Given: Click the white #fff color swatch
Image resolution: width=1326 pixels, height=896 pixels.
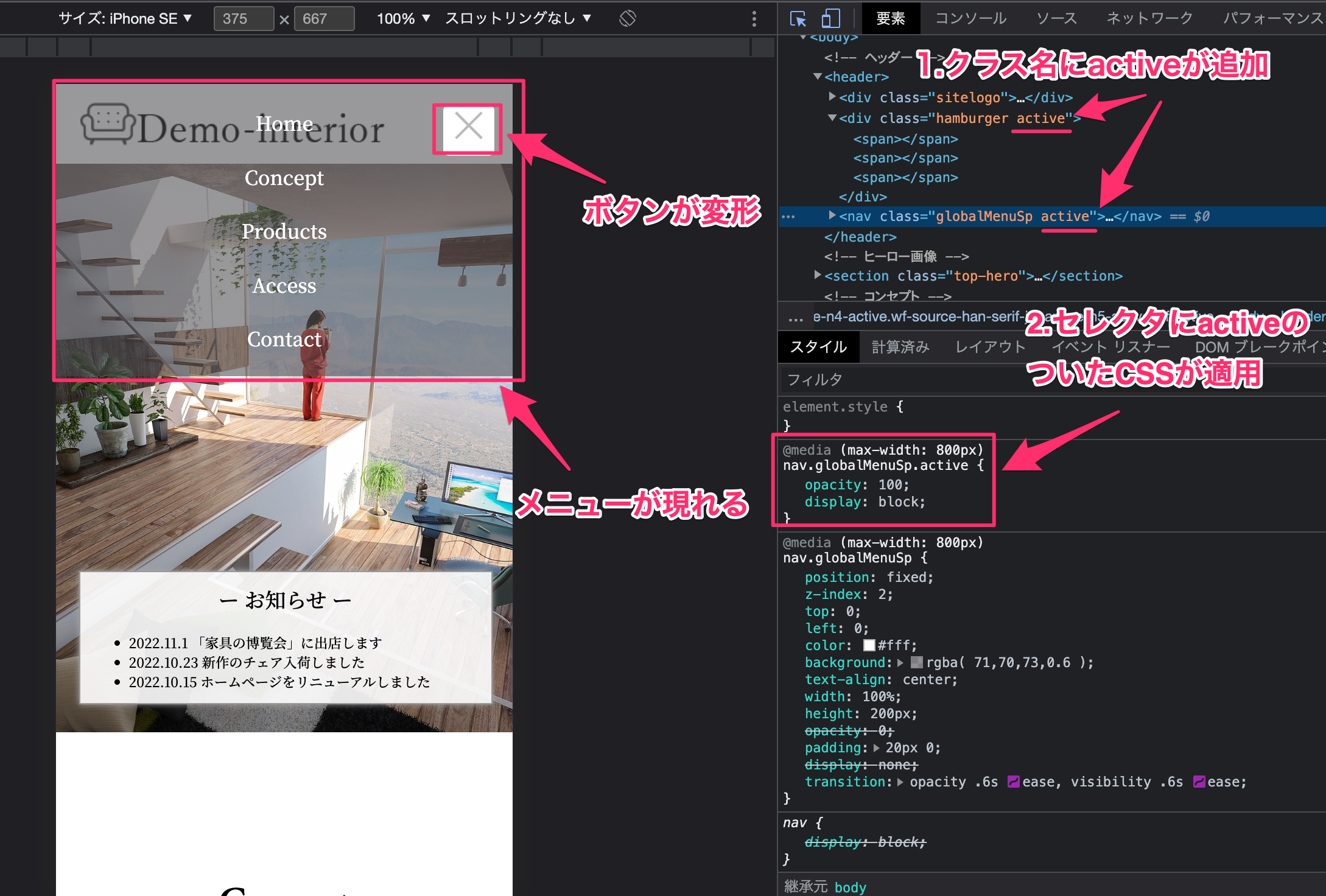Looking at the screenshot, I should click(869, 645).
